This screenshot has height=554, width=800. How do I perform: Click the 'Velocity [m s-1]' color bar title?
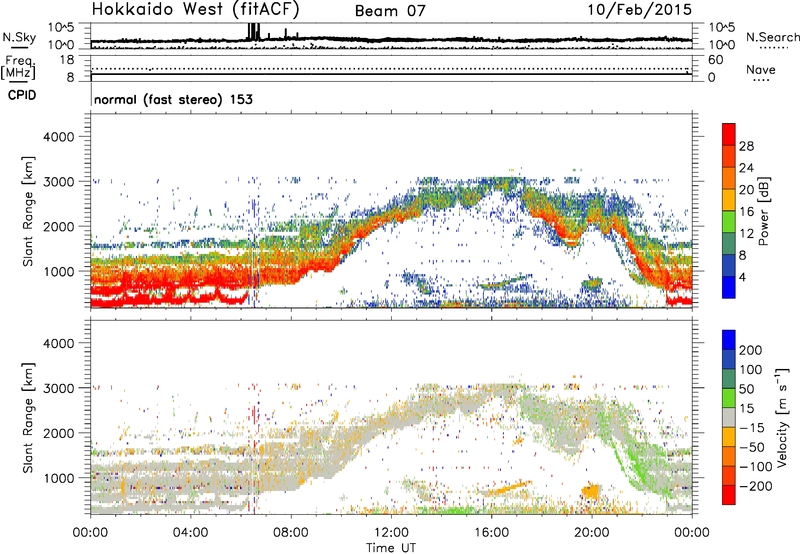point(782,417)
